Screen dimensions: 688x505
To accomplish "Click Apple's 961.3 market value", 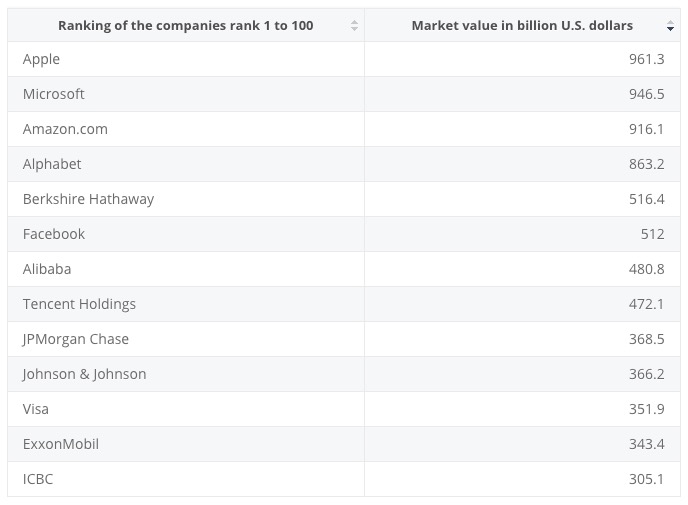I will [646, 59].
